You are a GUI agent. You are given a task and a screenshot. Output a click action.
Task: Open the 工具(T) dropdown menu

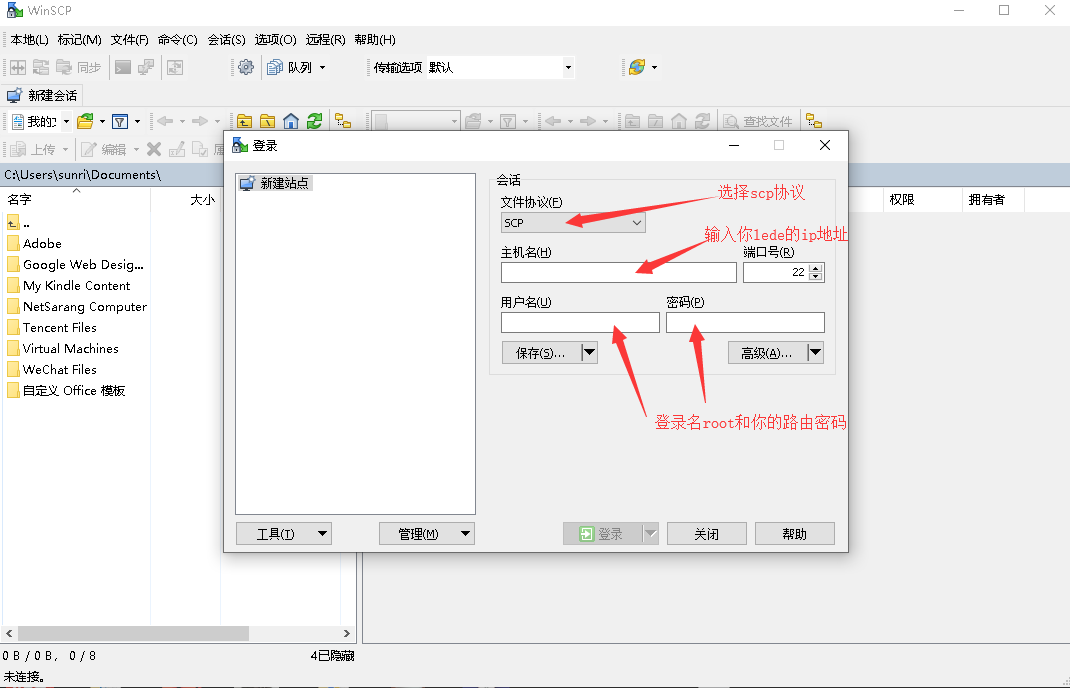(283, 533)
